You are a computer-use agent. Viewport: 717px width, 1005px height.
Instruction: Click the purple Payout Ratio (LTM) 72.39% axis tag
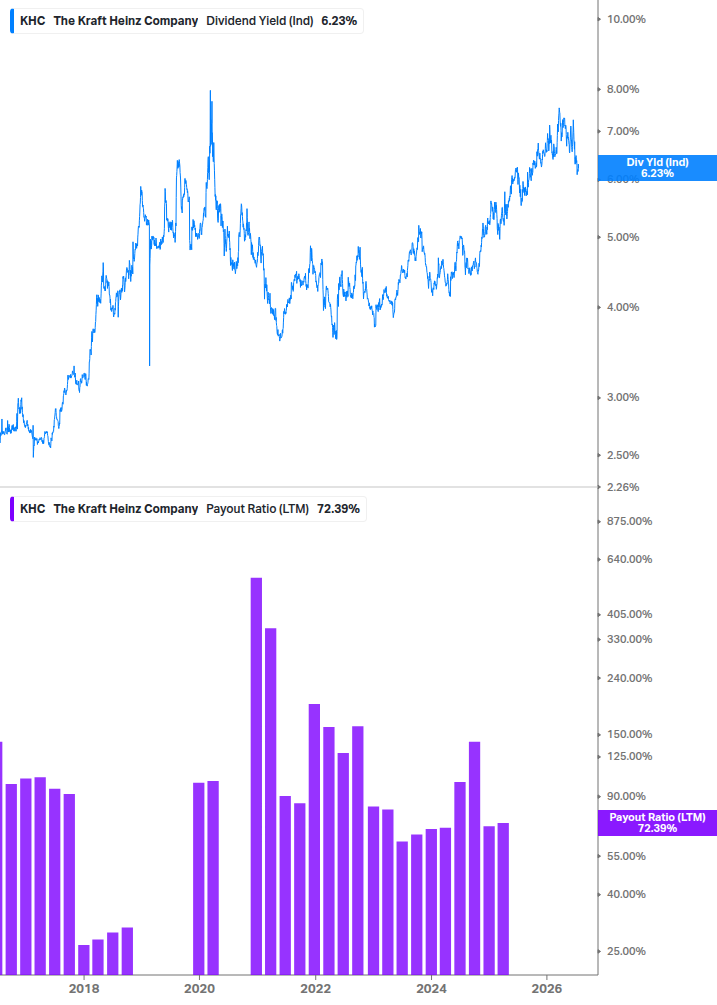(657, 823)
